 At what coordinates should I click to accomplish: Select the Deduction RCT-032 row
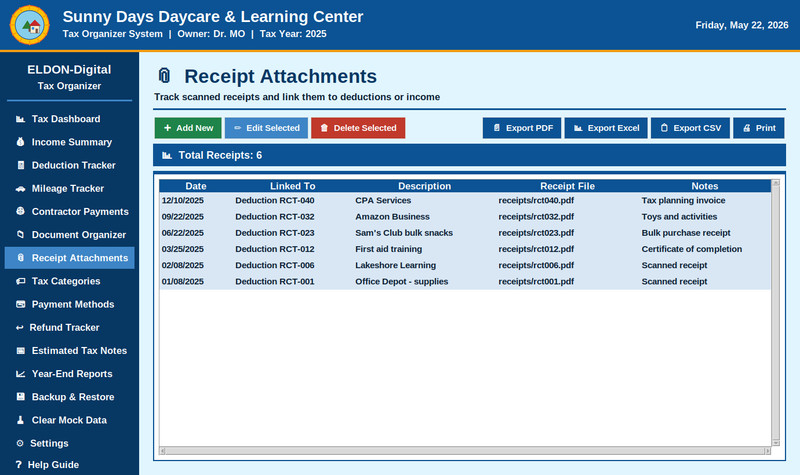coord(465,217)
